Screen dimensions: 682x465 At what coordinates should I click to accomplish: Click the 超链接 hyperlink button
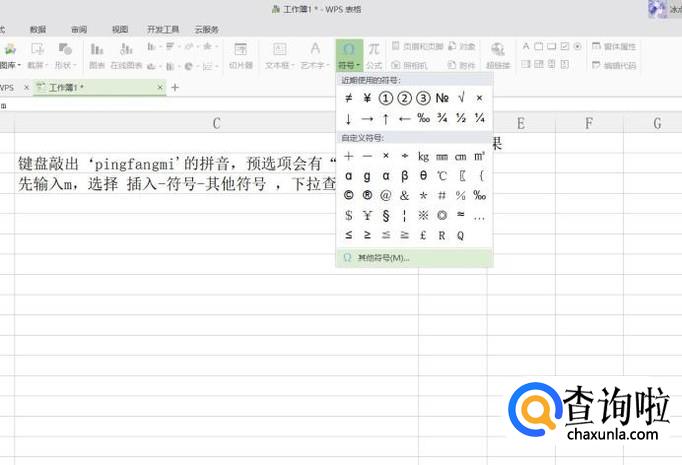(498, 54)
